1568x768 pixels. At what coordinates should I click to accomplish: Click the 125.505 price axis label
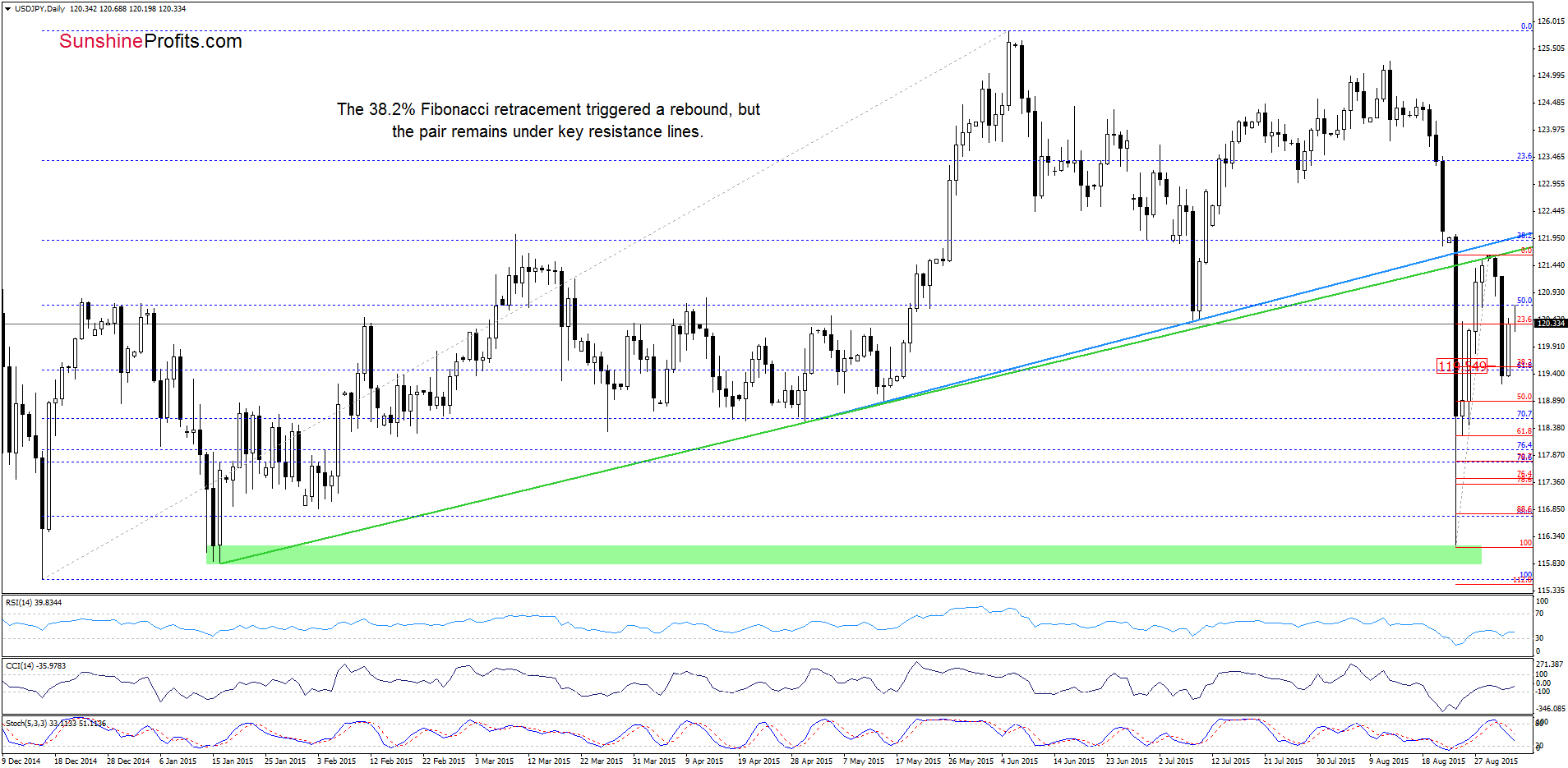(x=1551, y=48)
